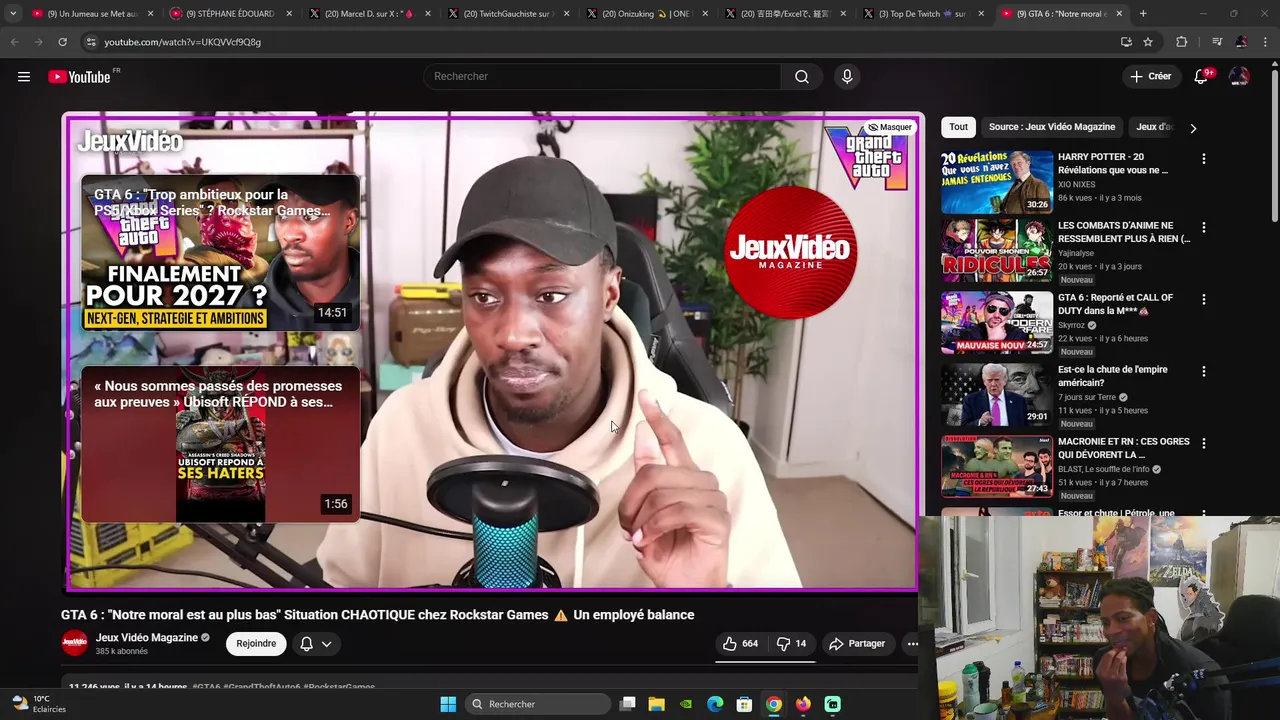Viewport: 1280px width, 720px height.
Task: Open Firefox from the taskbar
Action: click(x=803, y=704)
